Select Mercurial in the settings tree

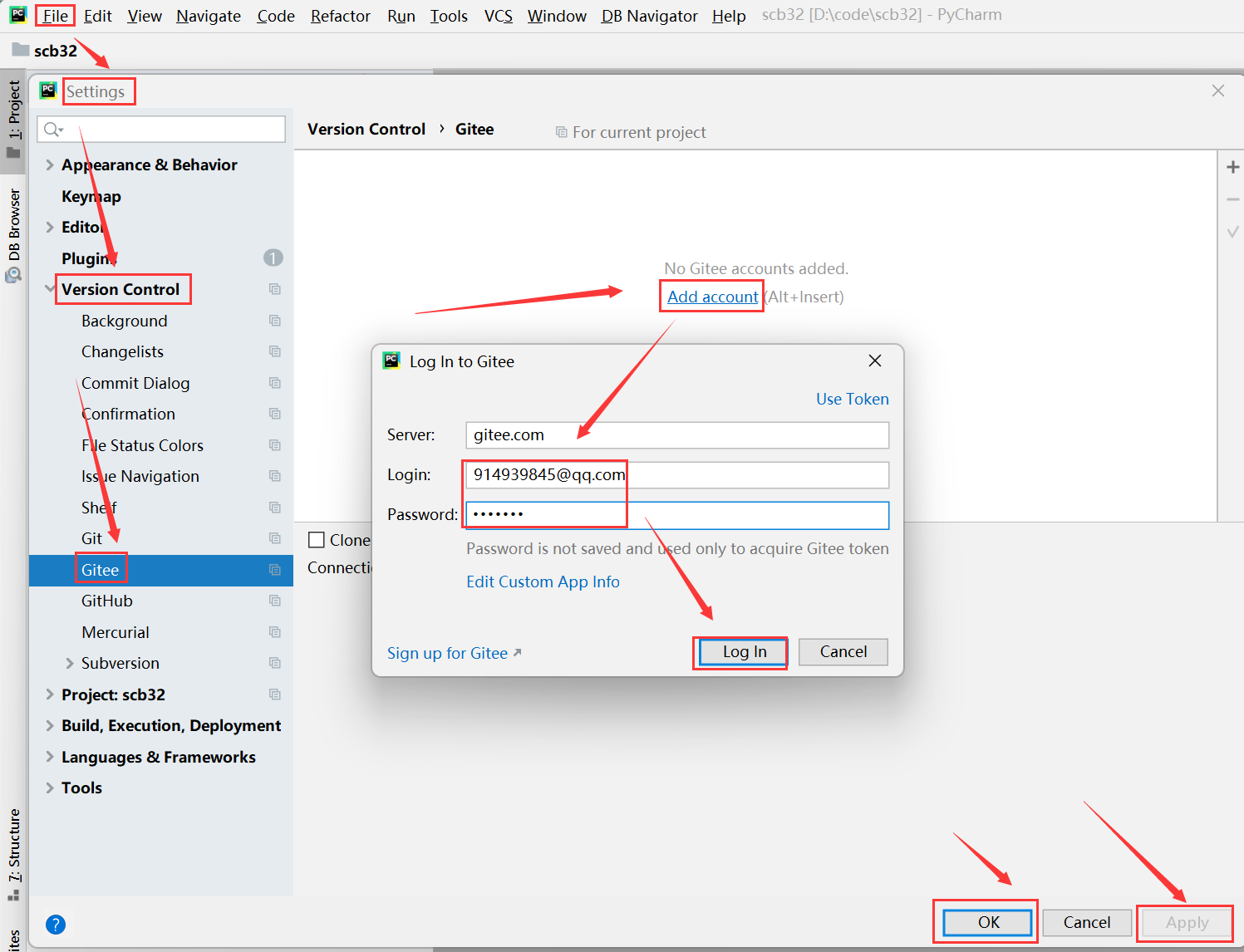[116, 632]
